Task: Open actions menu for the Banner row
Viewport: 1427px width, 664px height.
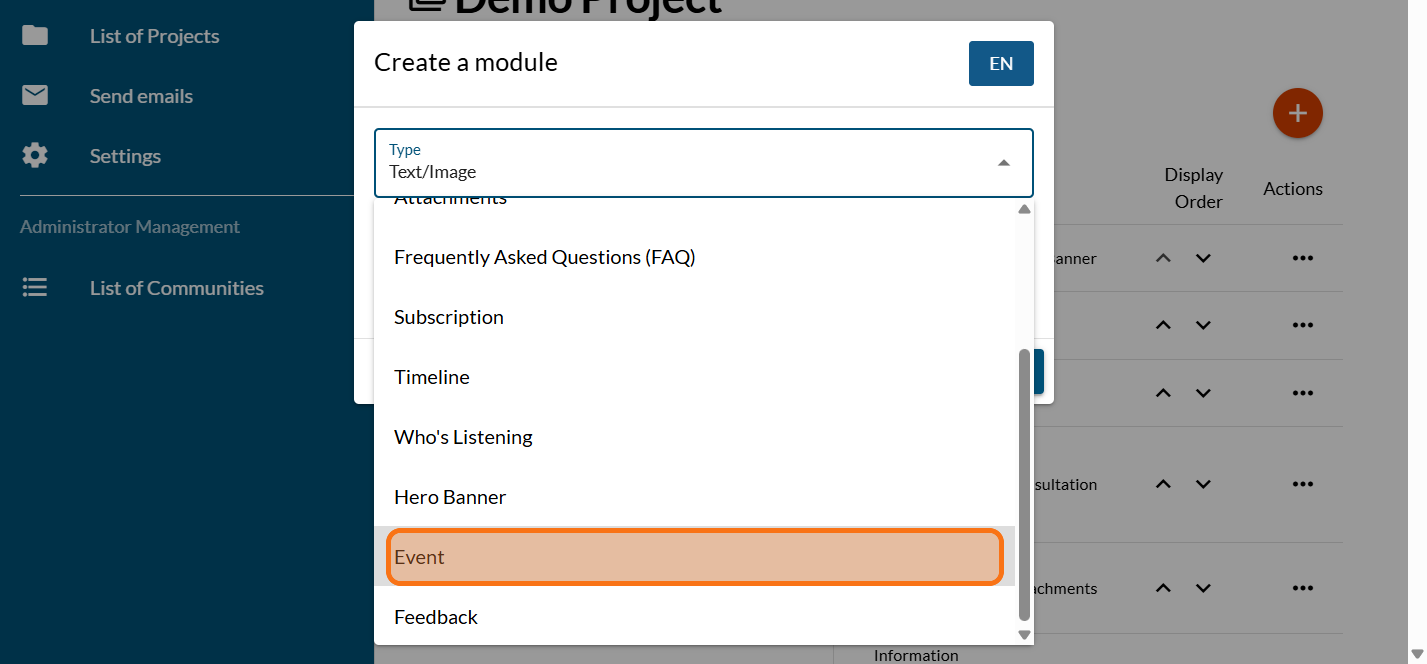Action: point(1301,258)
